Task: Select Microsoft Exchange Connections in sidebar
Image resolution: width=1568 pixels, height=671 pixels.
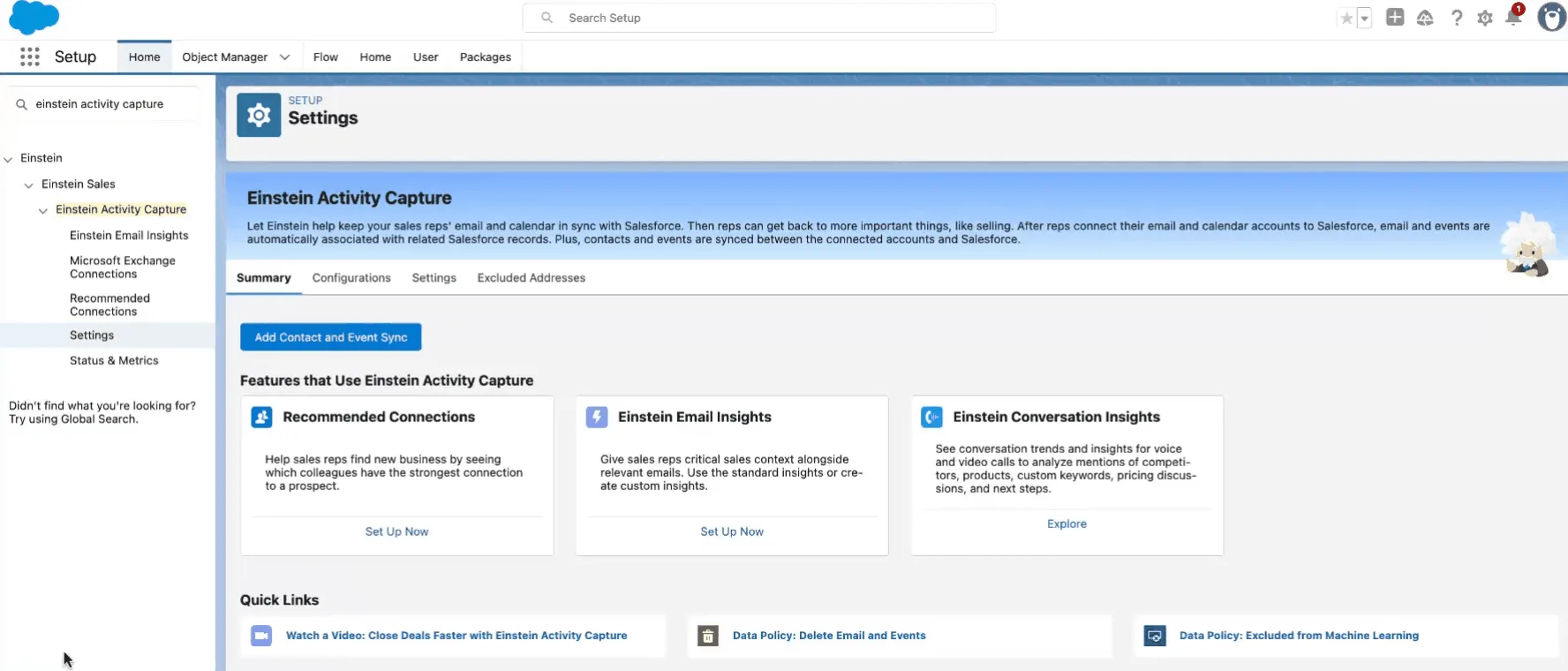Action: (123, 268)
